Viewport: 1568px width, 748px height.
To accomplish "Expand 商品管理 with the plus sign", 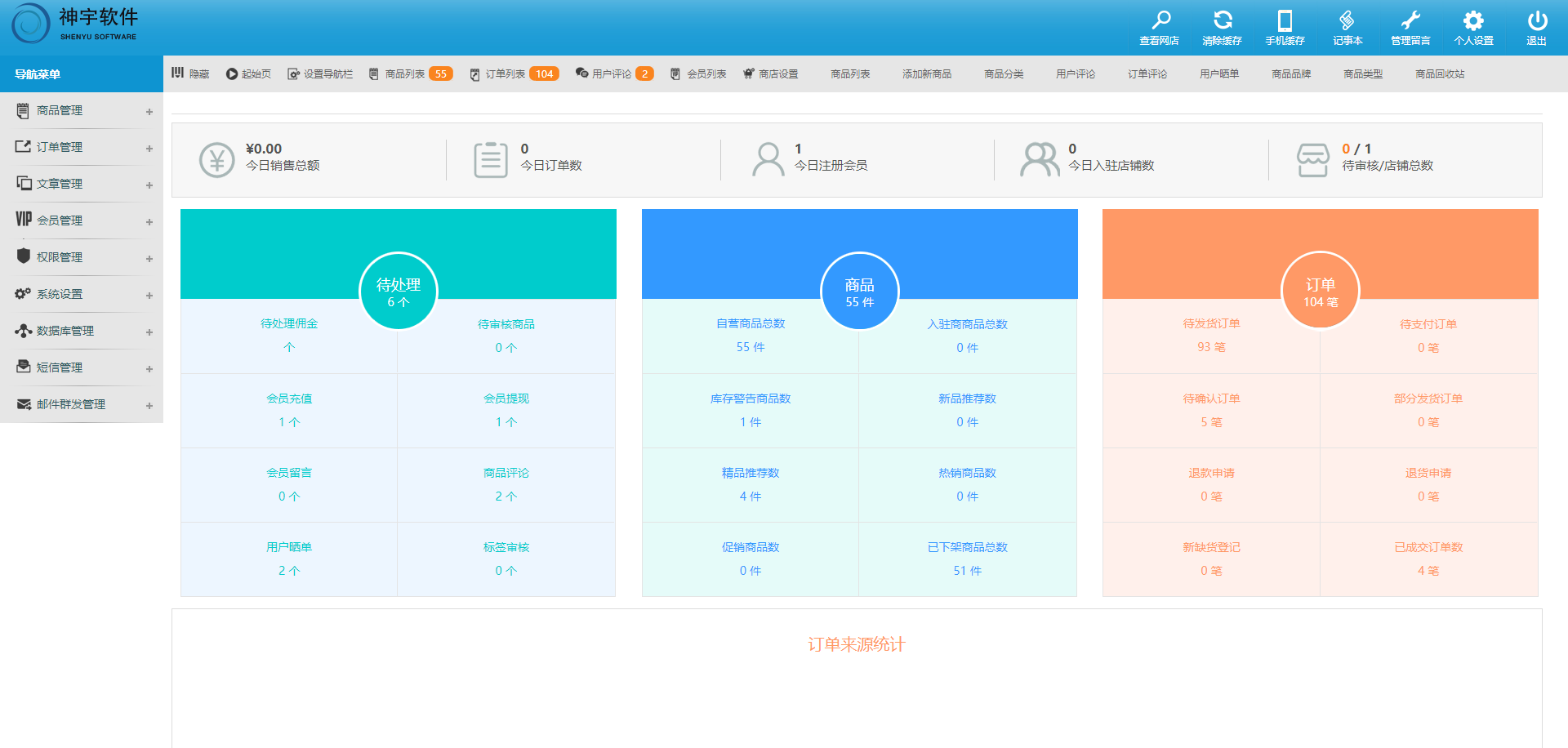I will [x=149, y=112].
